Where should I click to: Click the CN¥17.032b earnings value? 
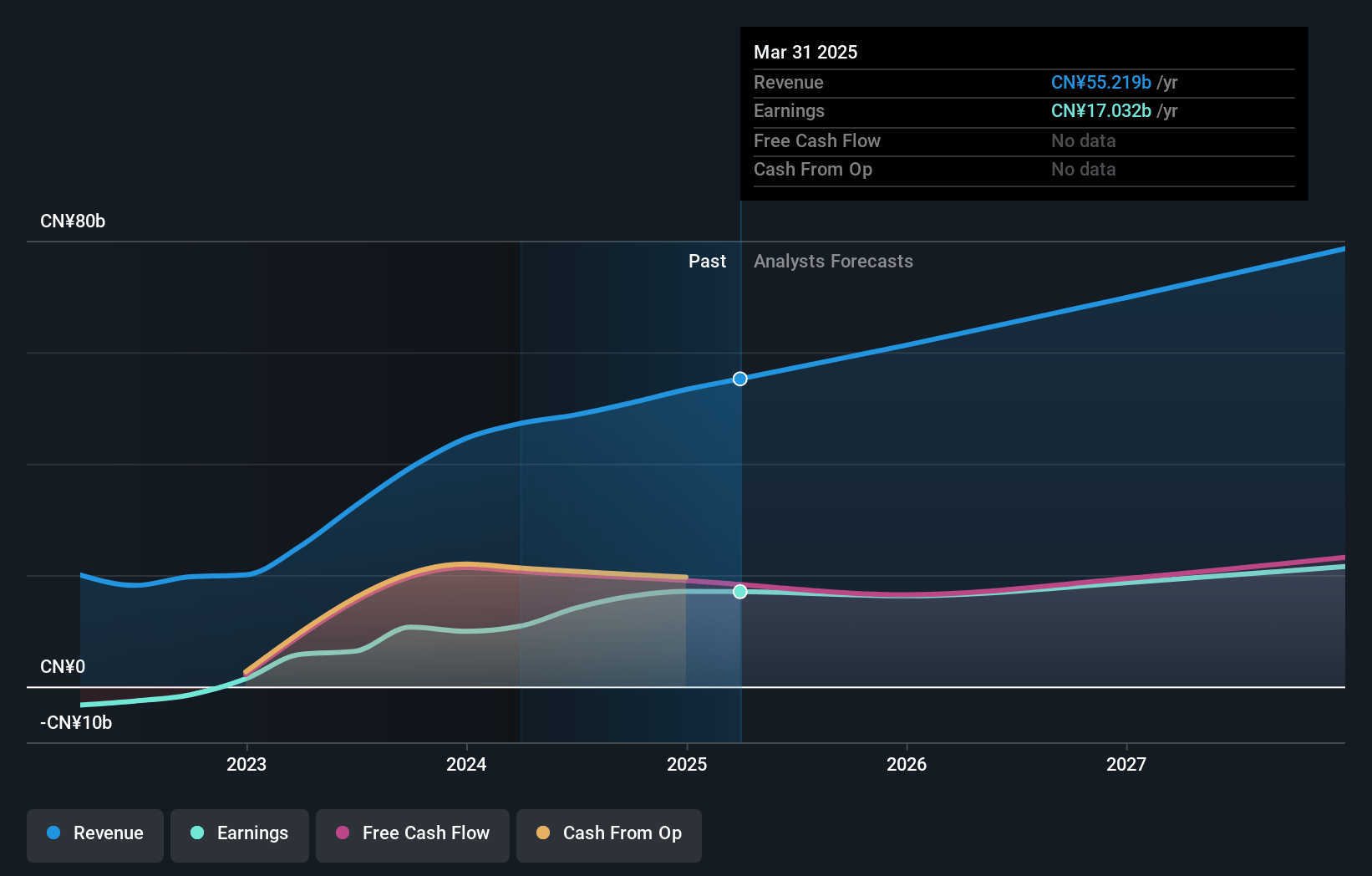(1101, 111)
